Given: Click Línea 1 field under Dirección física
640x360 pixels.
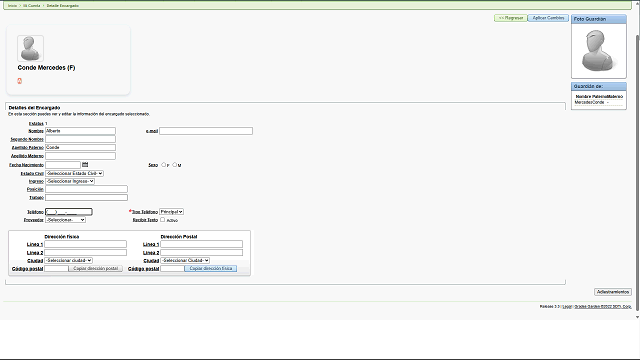Looking at the screenshot, I should pos(86,244).
